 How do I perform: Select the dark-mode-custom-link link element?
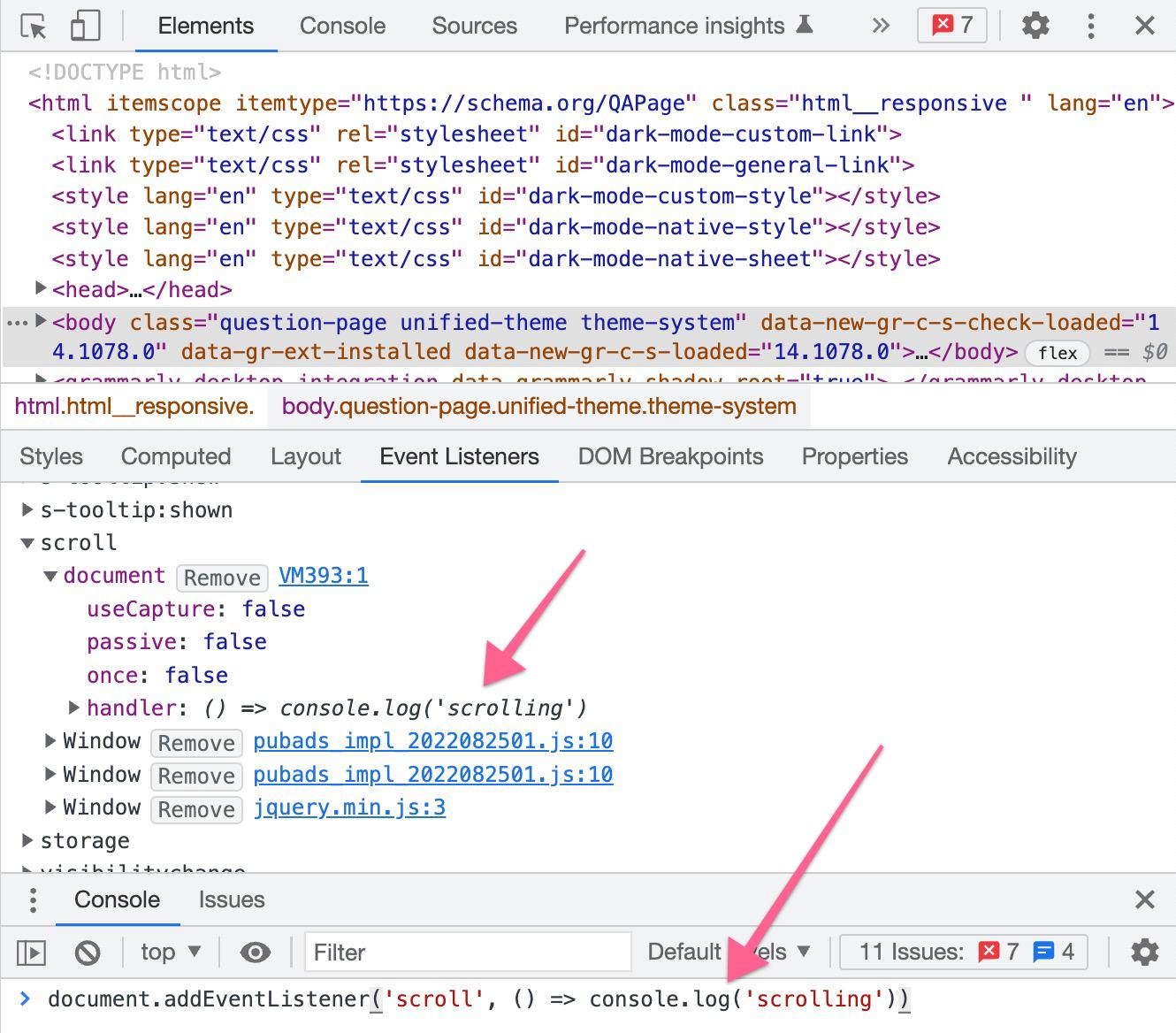click(477, 134)
